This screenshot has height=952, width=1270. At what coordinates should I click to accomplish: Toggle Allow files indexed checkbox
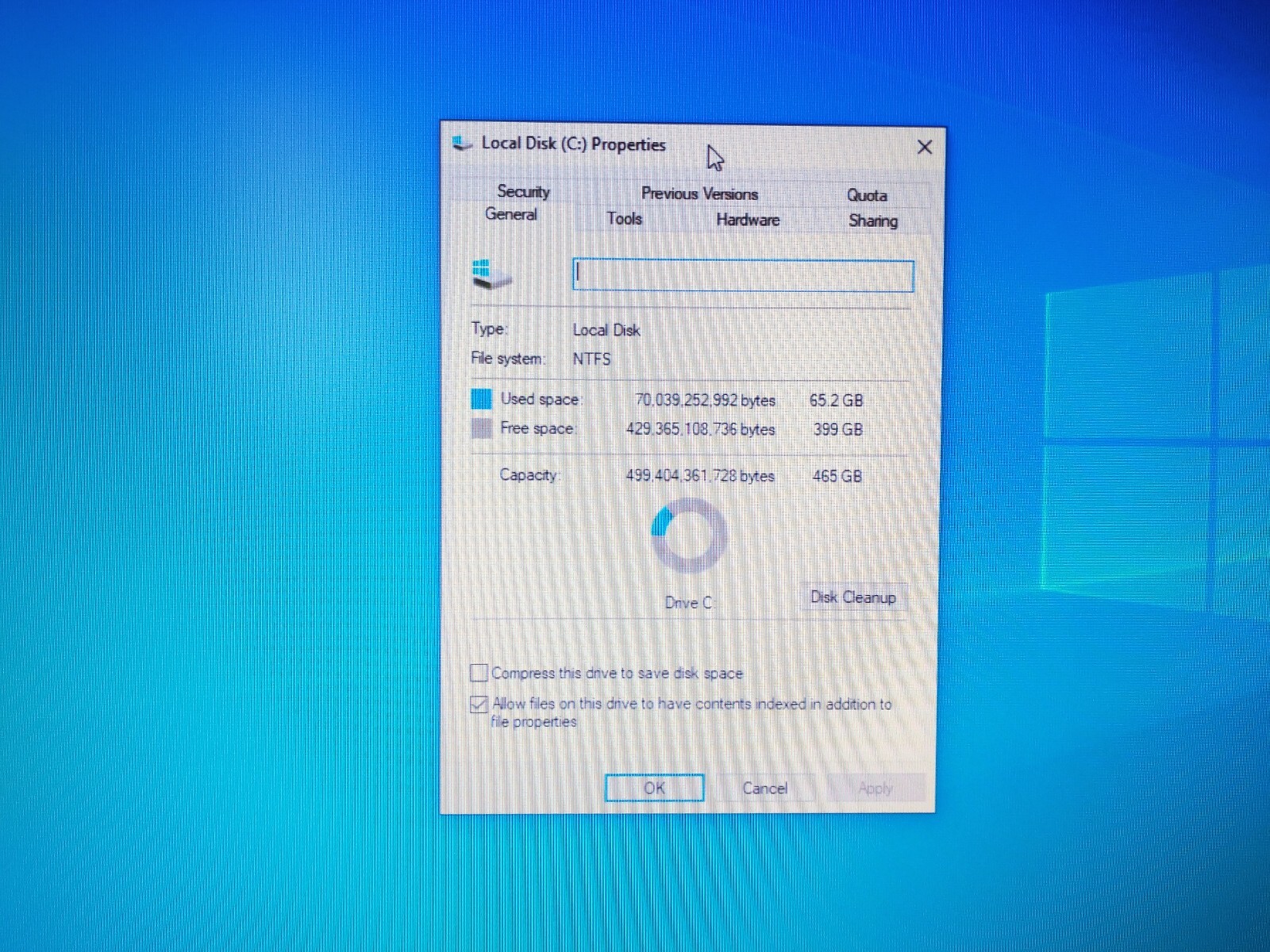coord(479,704)
